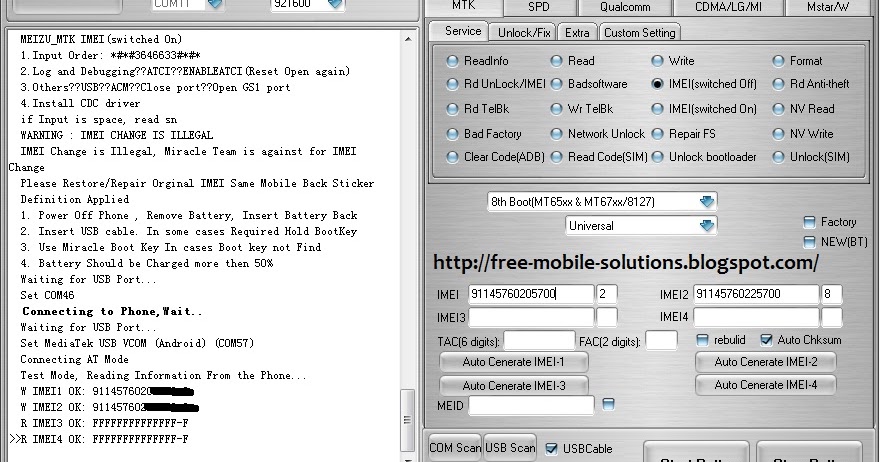
Task: Click the IMEI checksum digit field showing 2
Action: [x=606, y=294]
